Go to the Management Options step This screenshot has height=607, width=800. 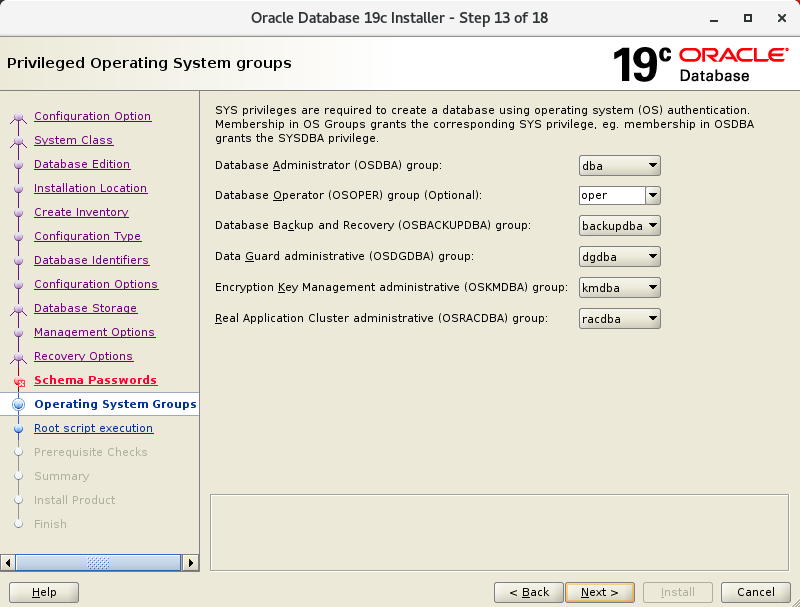point(94,332)
